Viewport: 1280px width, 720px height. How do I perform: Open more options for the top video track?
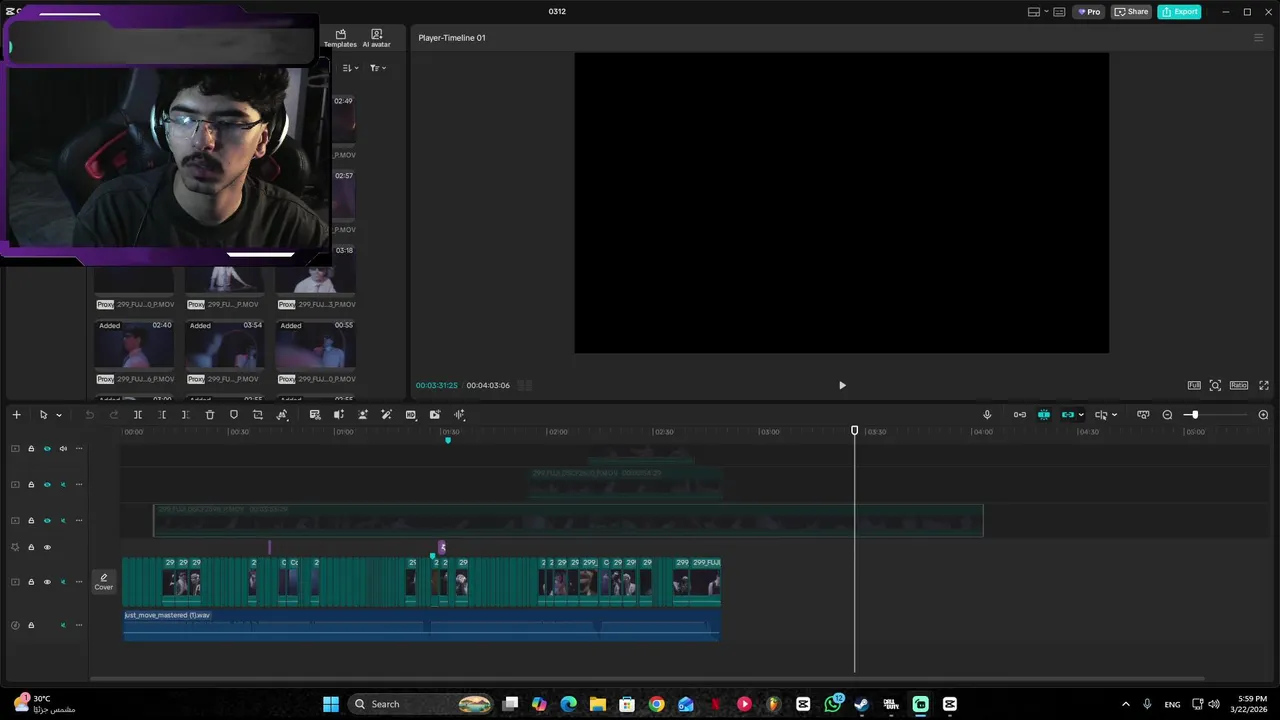click(79, 449)
